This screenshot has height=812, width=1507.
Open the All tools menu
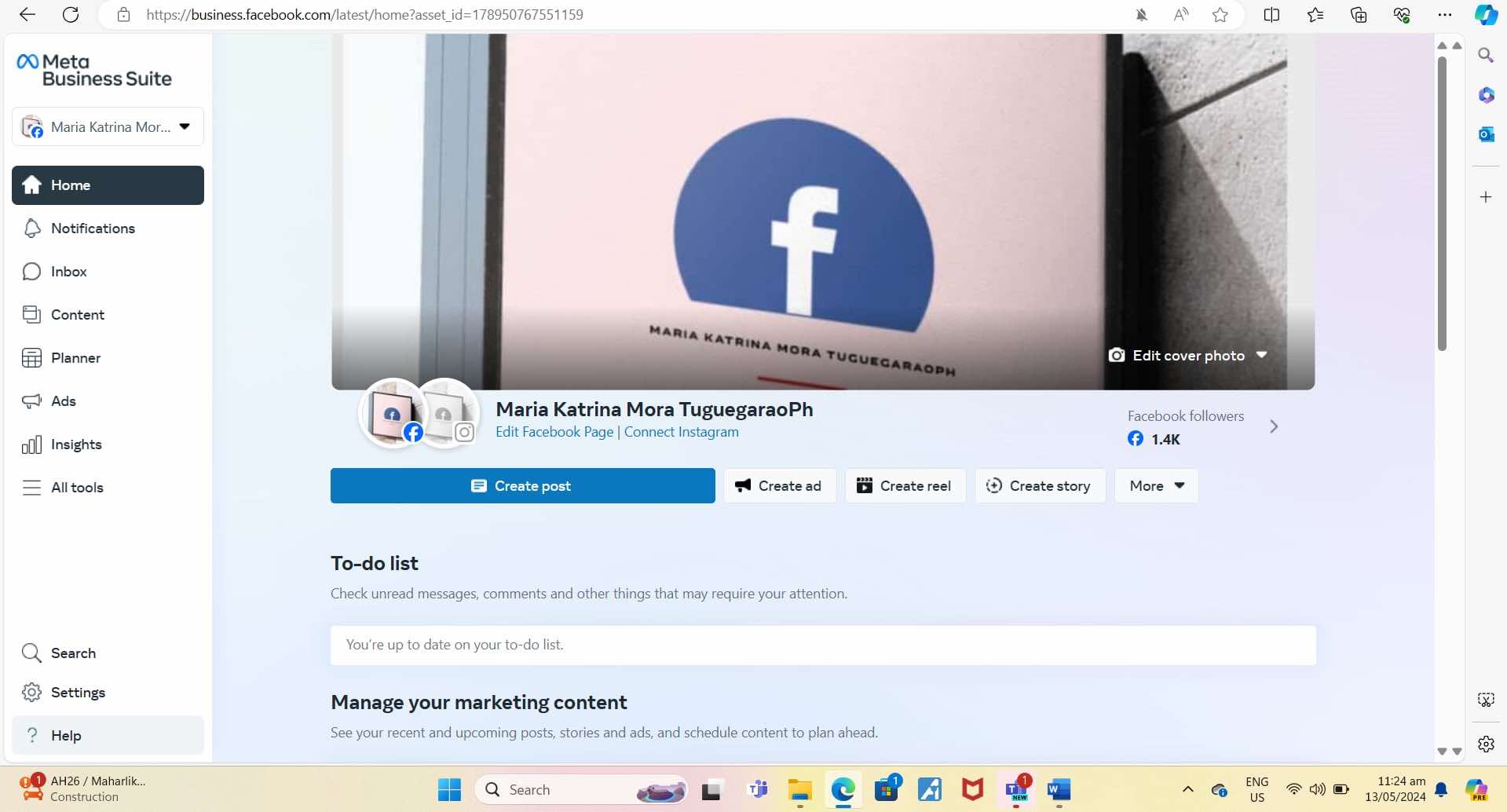(x=108, y=488)
